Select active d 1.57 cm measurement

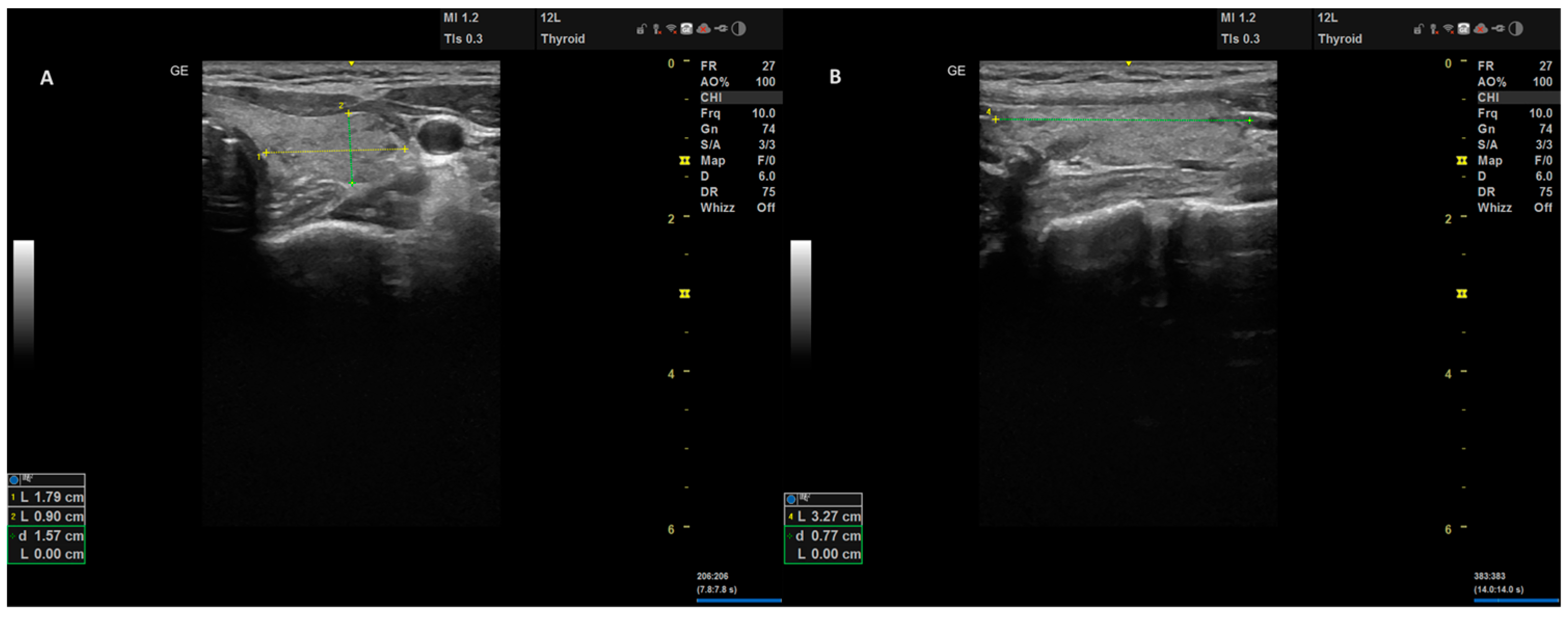tap(46, 536)
